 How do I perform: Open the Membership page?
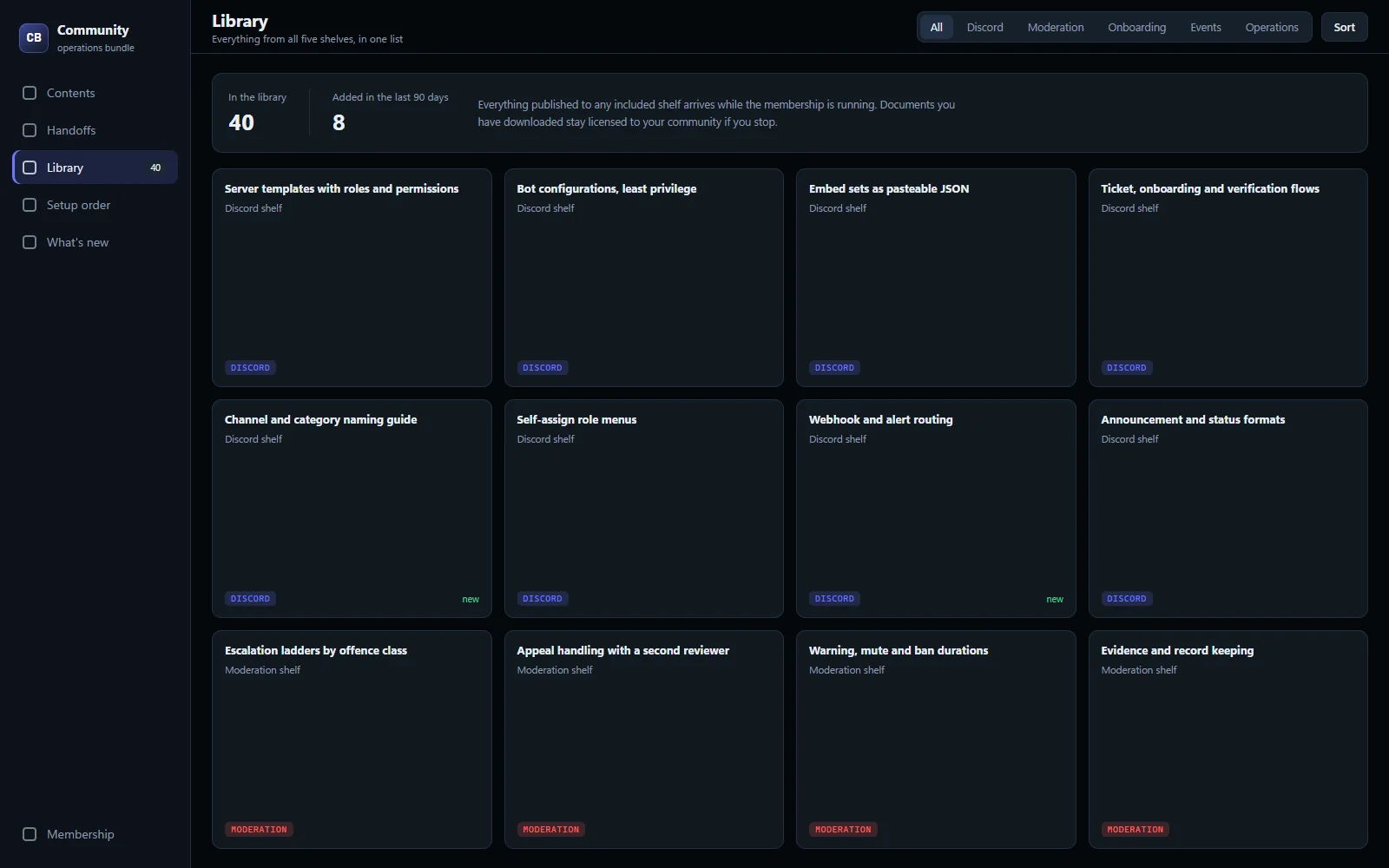95,834
